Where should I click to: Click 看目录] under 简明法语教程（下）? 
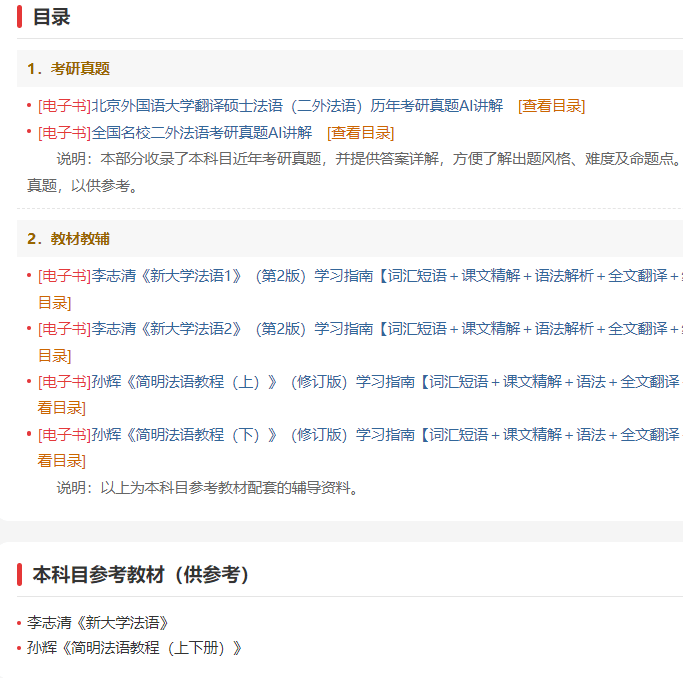pos(61,461)
